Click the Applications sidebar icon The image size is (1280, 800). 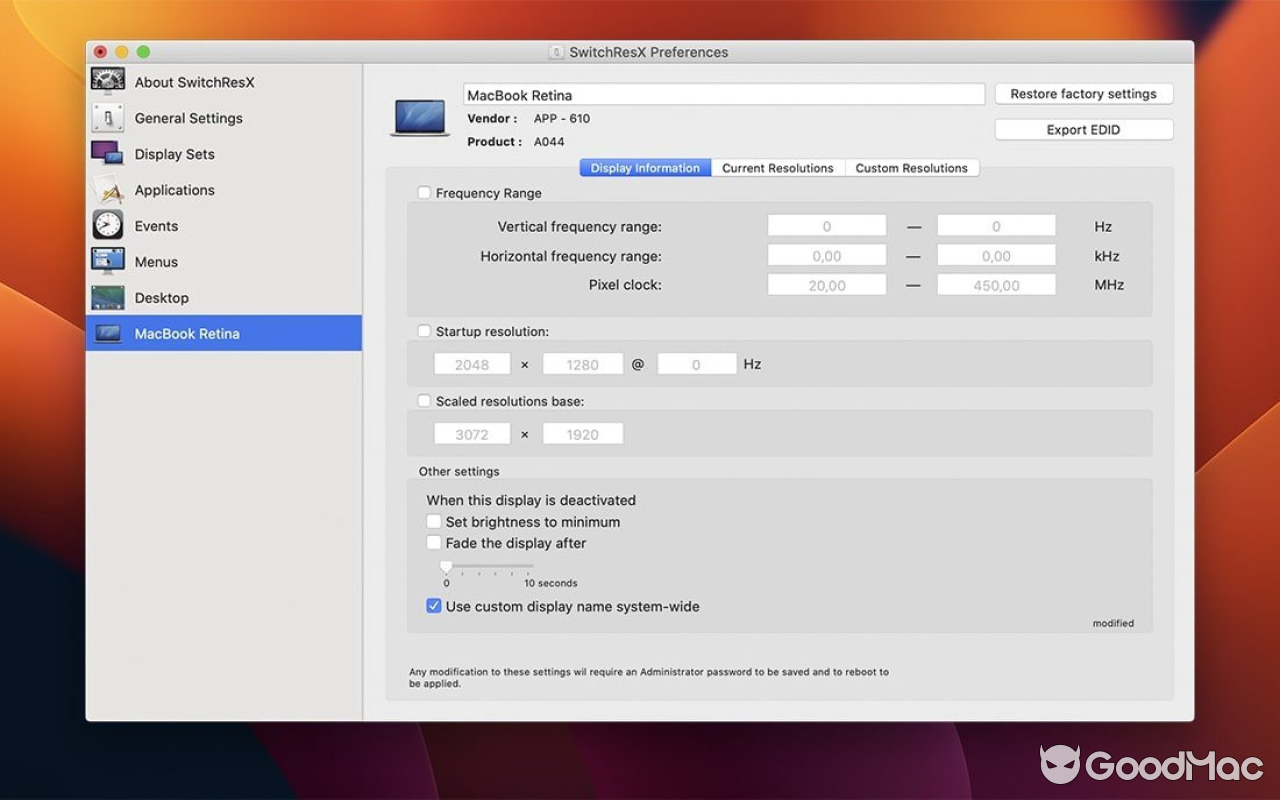pyautogui.click(x=108, y=190)
